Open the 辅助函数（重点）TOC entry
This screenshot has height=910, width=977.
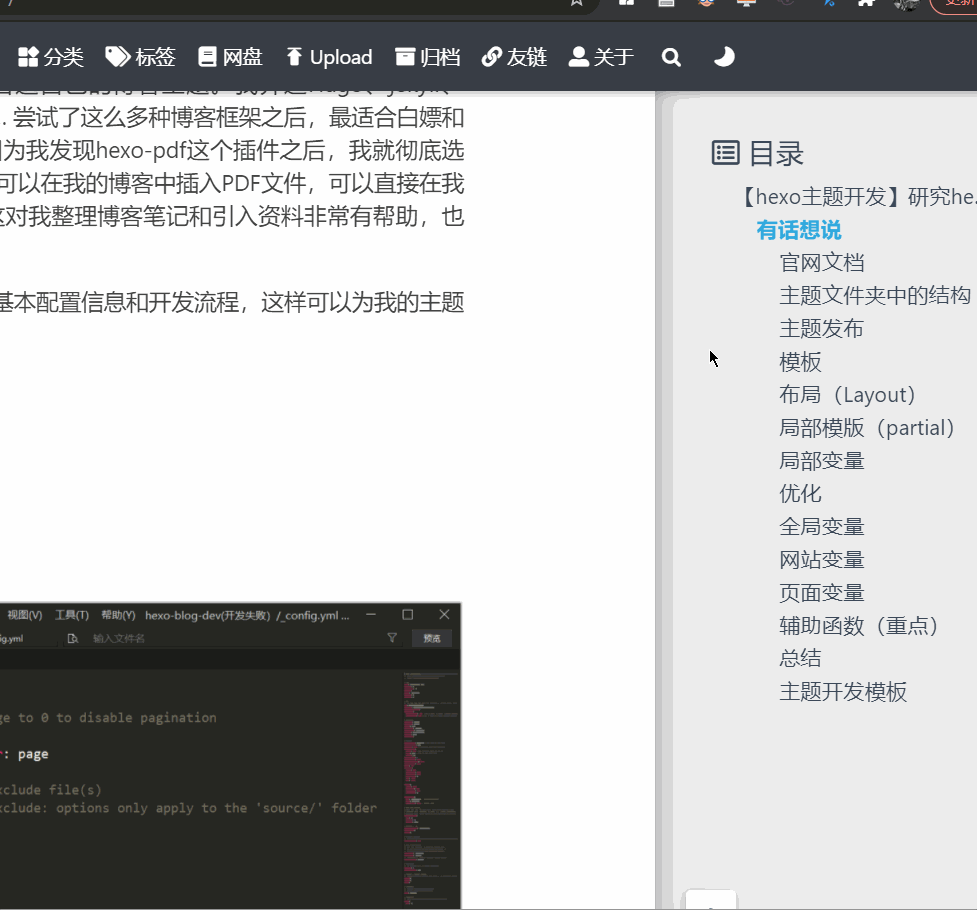coord(860,625)
